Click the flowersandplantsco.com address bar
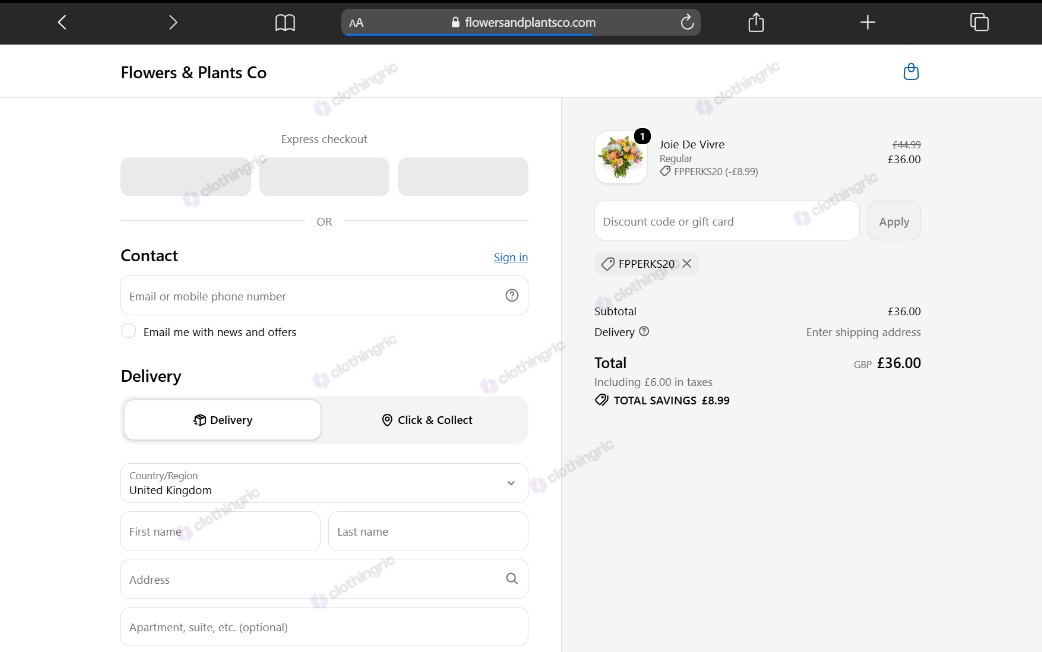This screenshot has width=1042, height=652. [521, 23]
